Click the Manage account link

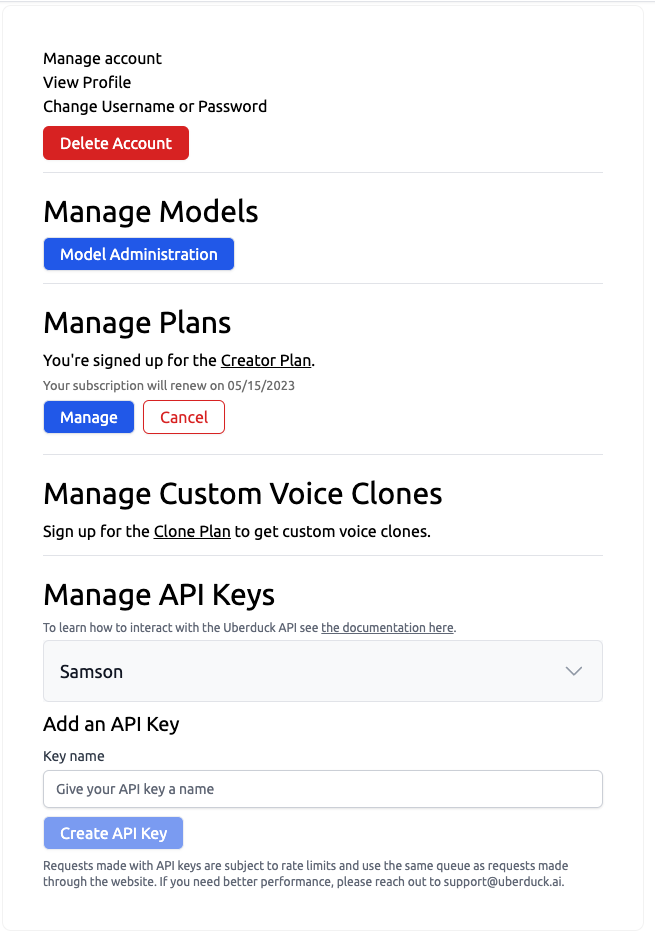[102, 58]
